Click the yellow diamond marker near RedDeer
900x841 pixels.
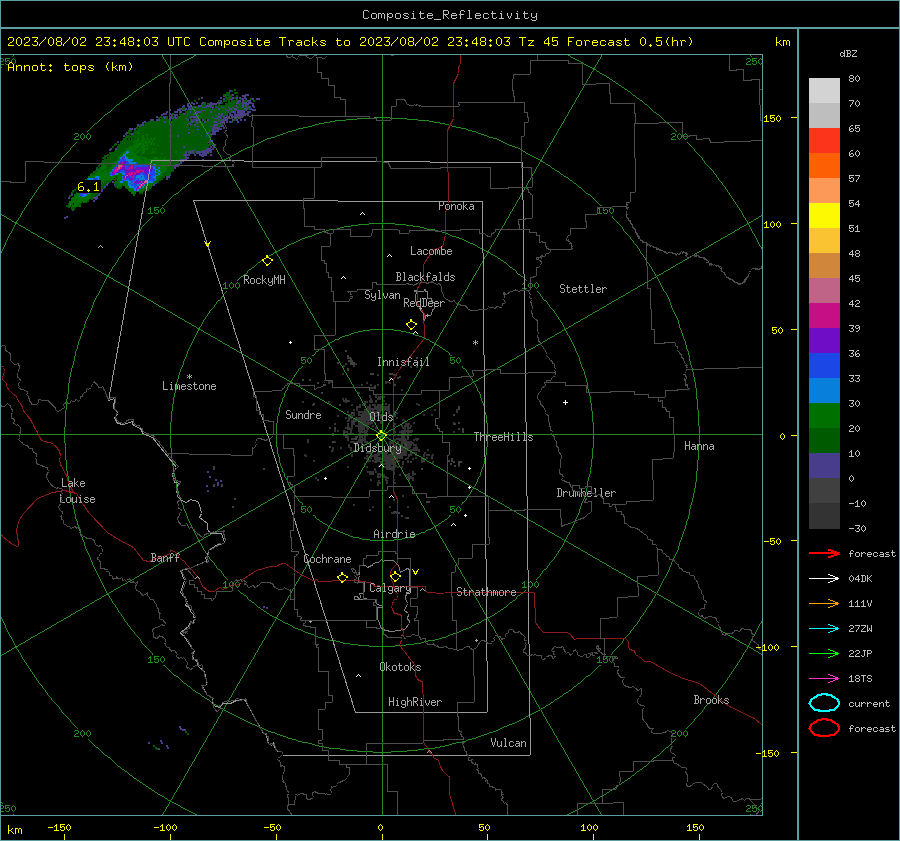point(412,325)
